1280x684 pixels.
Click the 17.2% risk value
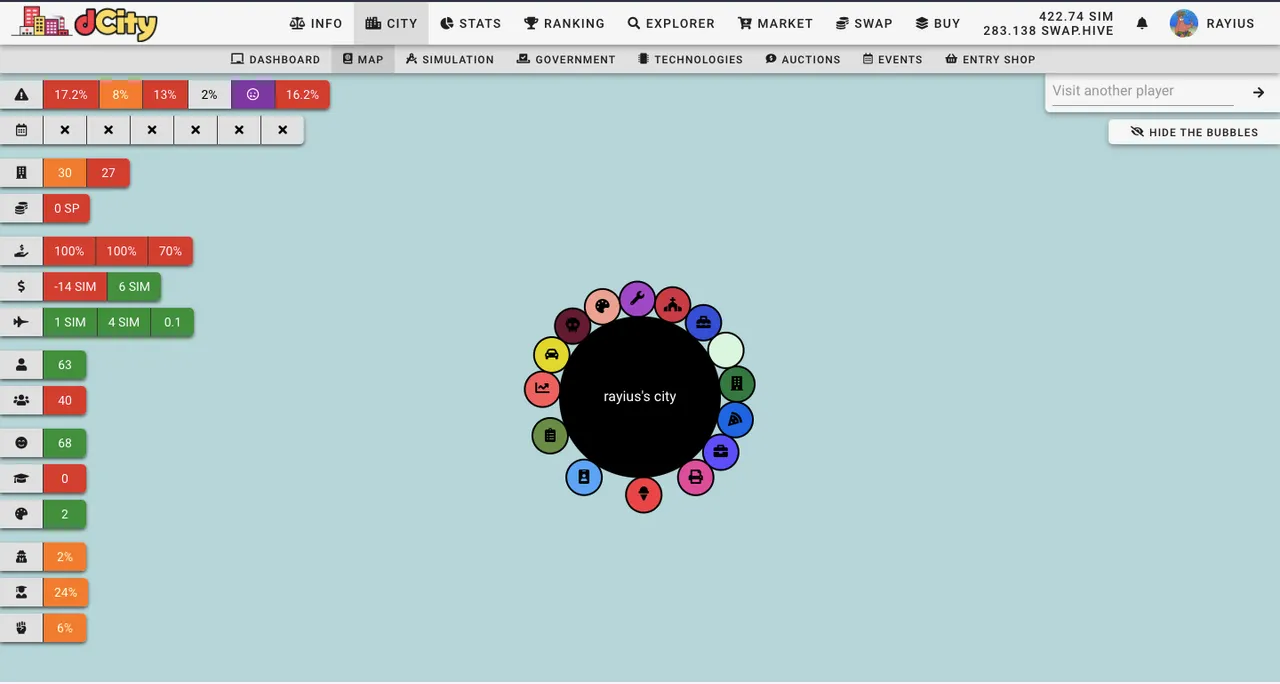click(71, 95)
